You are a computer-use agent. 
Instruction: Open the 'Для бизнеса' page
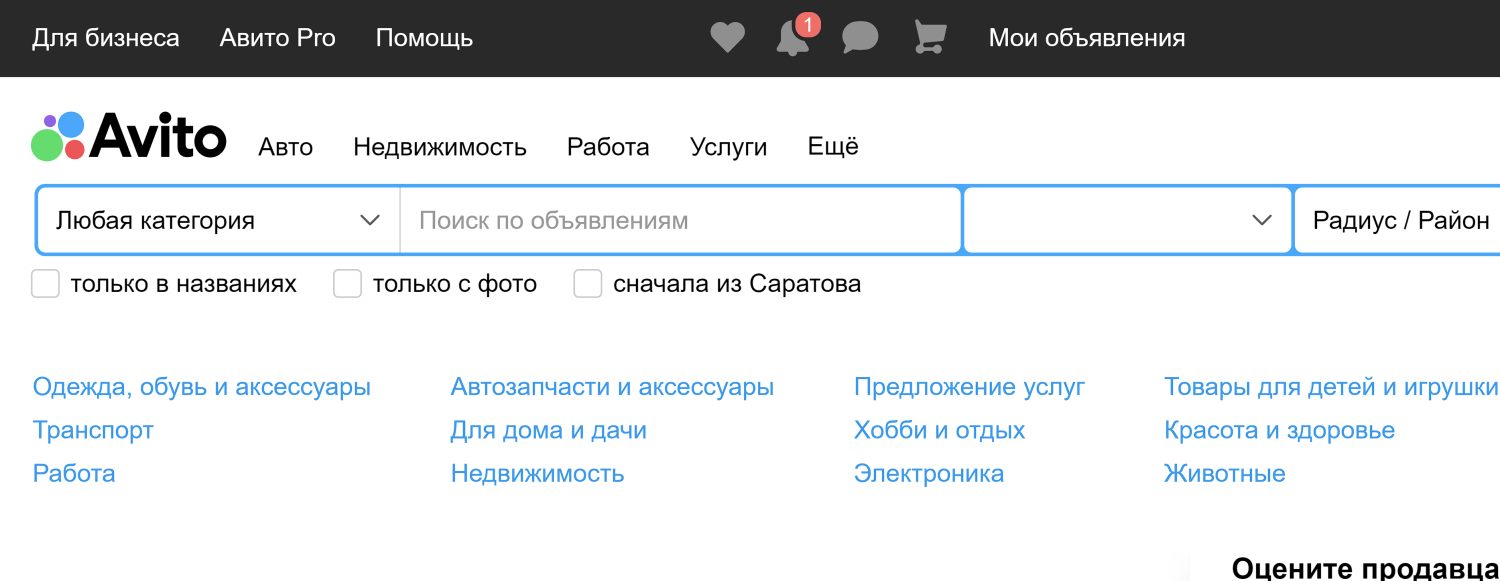point(106,37)
